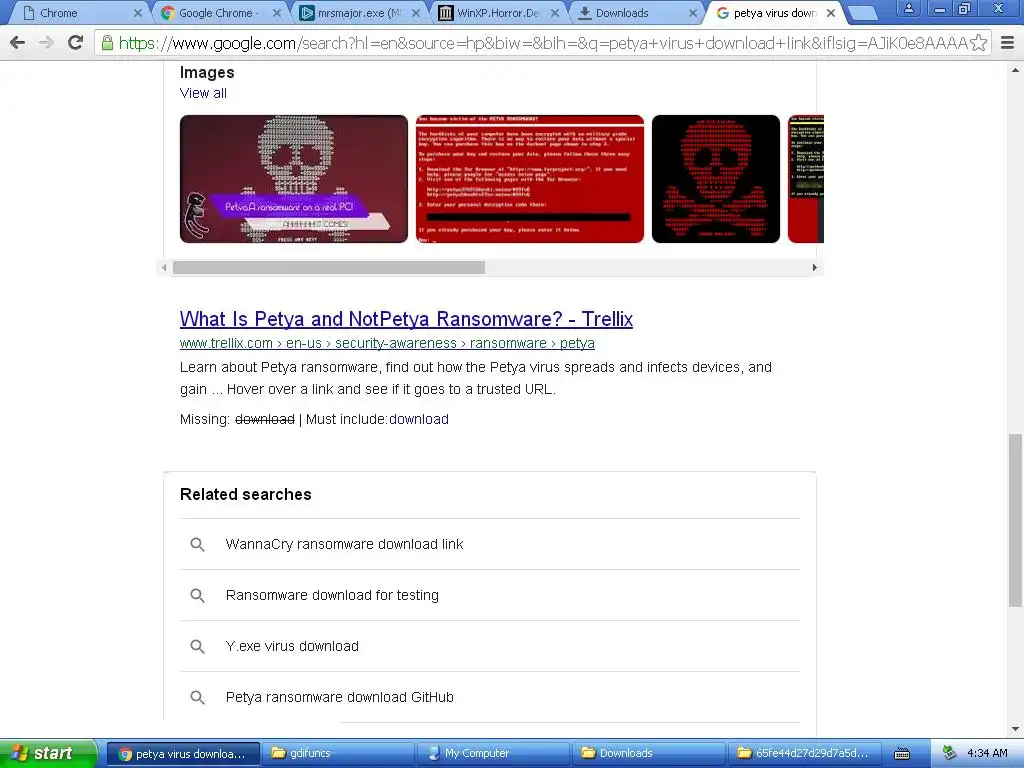Switch to the Google Chrome tab
The width and height of the screenshot is (1024, 768).
click(x=219, y=13)
